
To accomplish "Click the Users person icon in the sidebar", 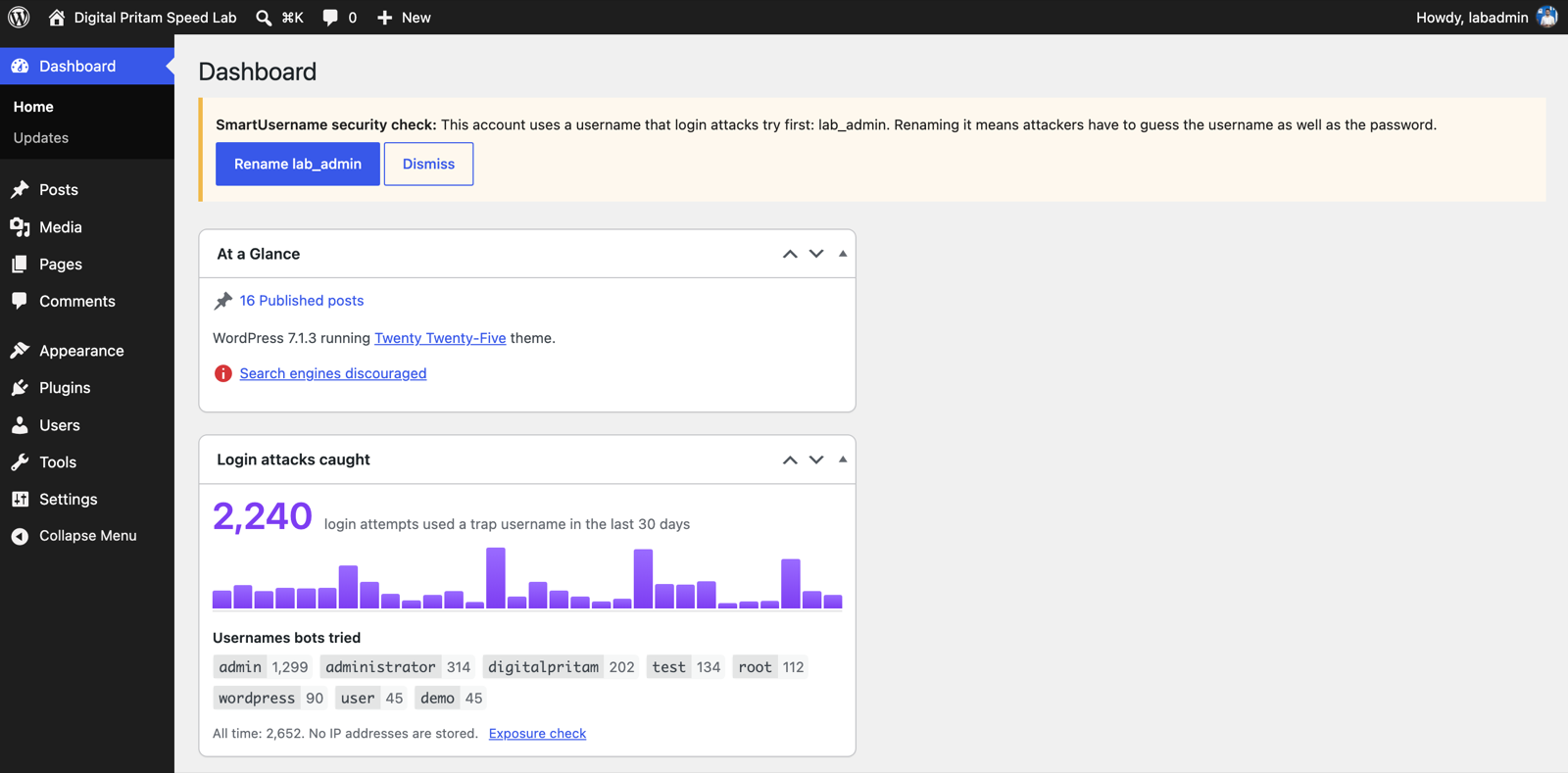I will 20,424.
